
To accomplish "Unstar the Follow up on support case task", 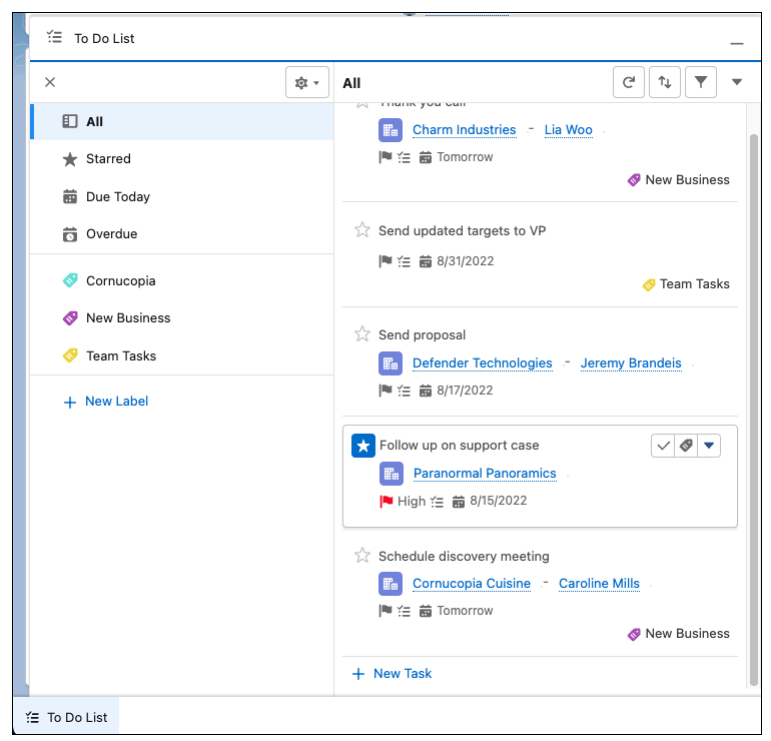I will coord(363,445).
